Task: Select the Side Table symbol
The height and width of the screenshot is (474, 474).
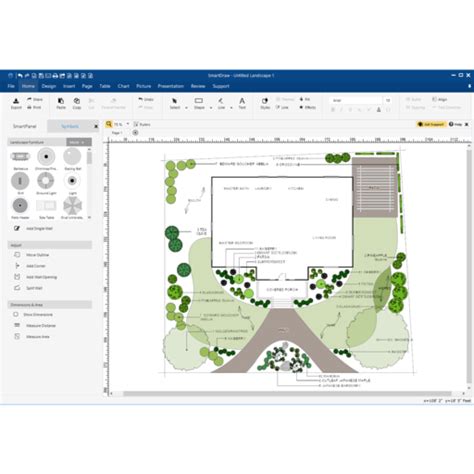Action: click(46, 208)
